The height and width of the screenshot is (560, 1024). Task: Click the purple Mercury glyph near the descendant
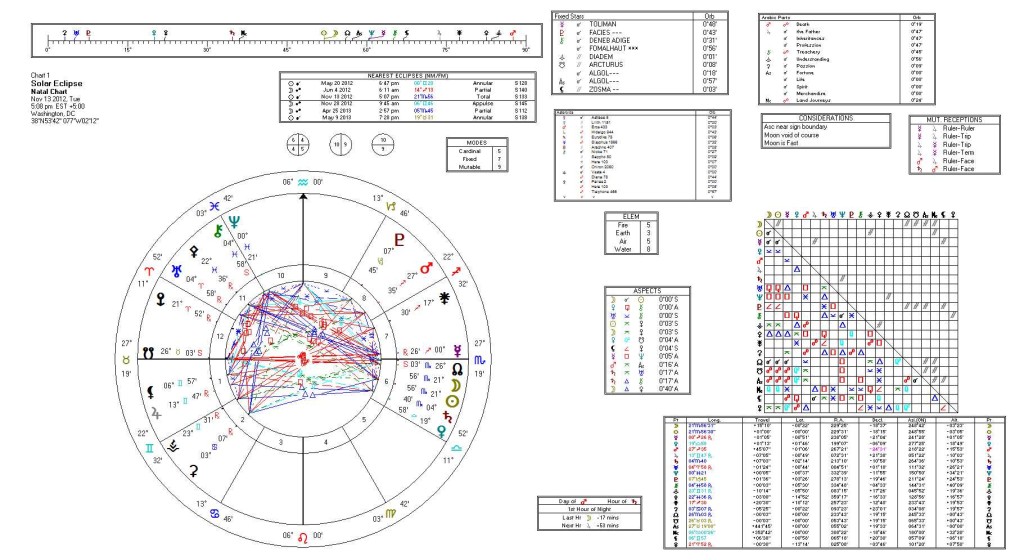click(x=457, y=353)
